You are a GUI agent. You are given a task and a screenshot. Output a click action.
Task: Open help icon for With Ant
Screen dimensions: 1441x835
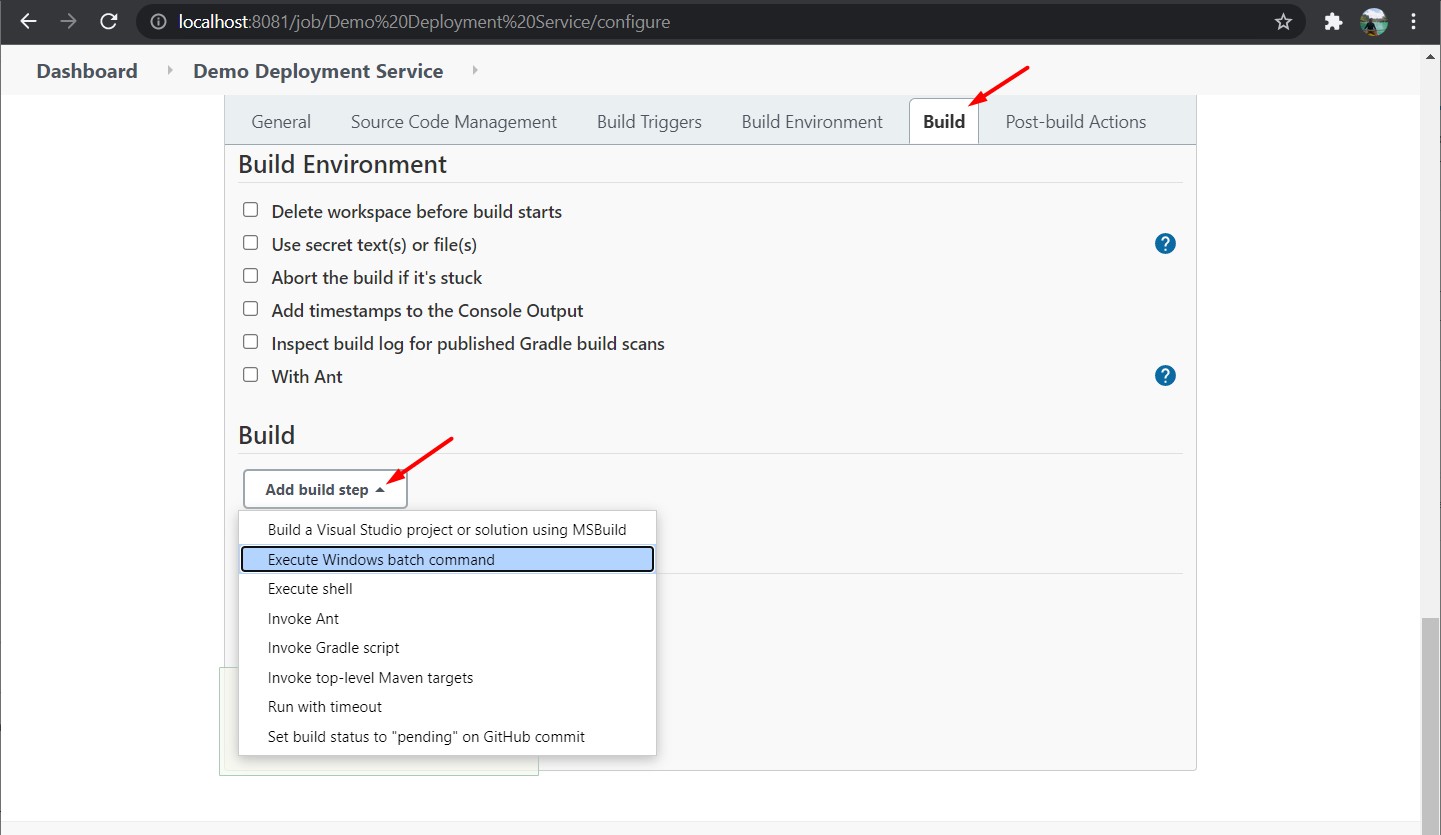(x=1165, y=376)
